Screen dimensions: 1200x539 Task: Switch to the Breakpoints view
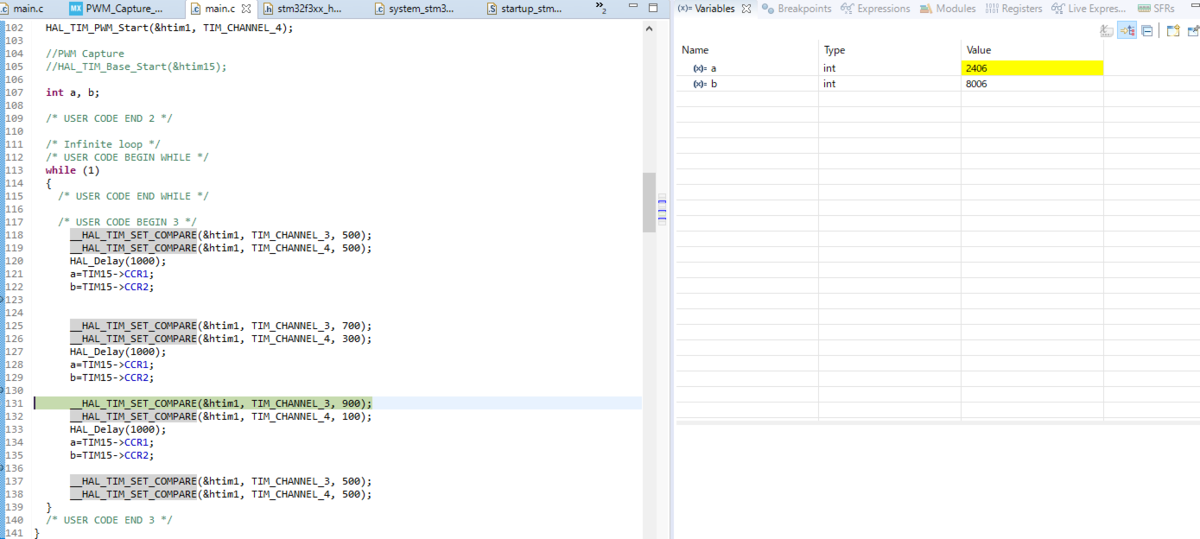pos(797,9)
